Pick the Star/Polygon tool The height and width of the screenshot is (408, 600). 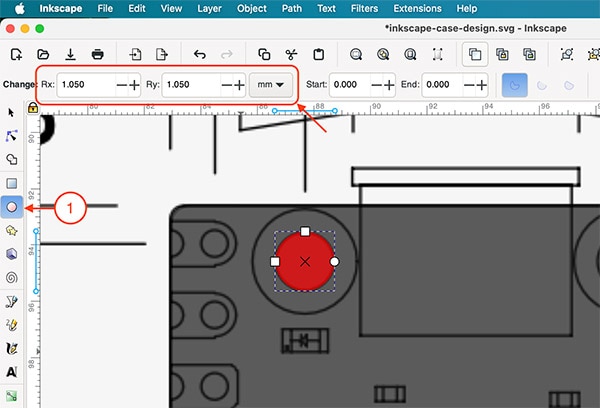(12, 231)
